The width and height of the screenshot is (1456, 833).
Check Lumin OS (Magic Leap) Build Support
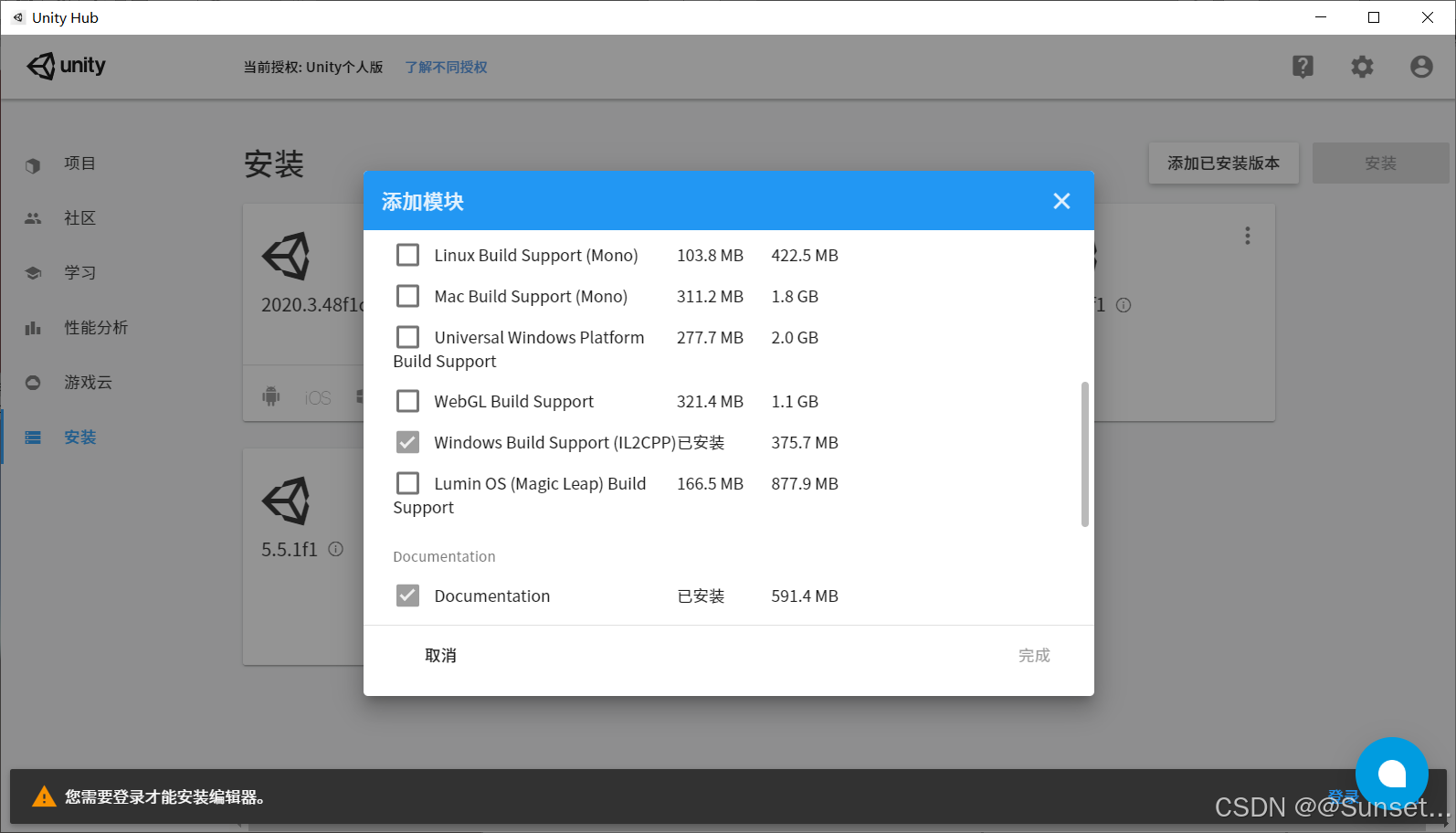408,483
